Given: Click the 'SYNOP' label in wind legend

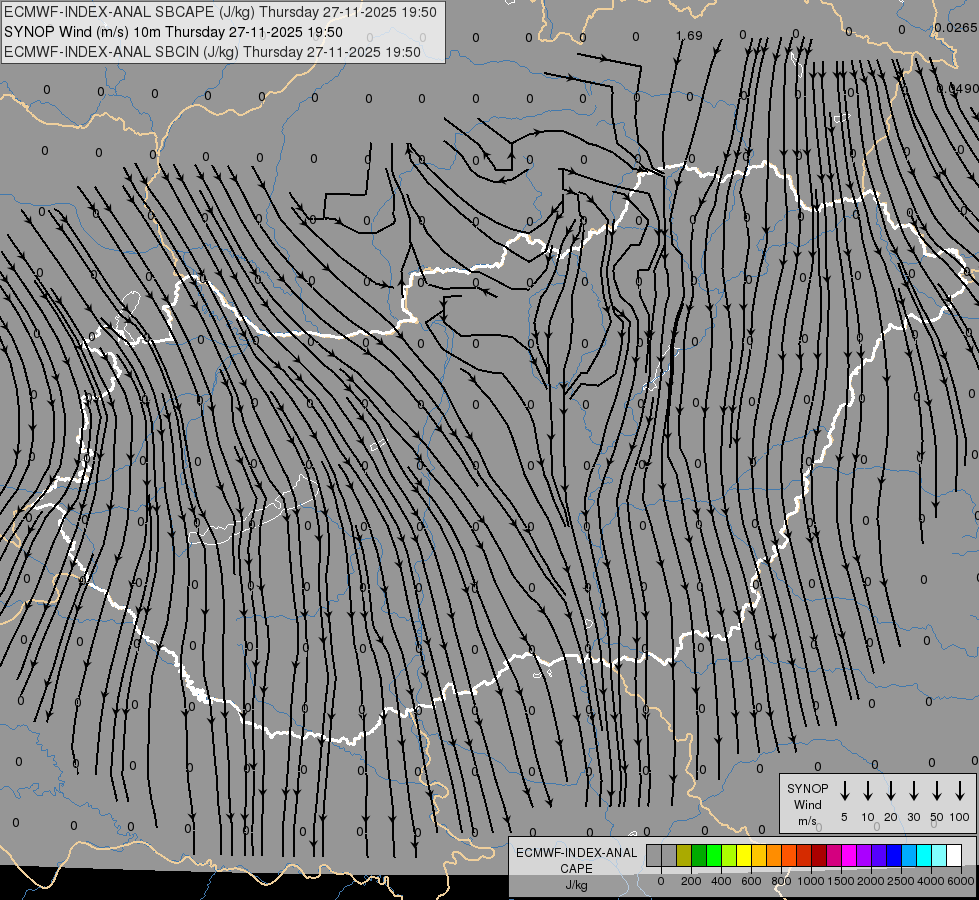Looking at the screenshot, I should [x=807, y=788].
